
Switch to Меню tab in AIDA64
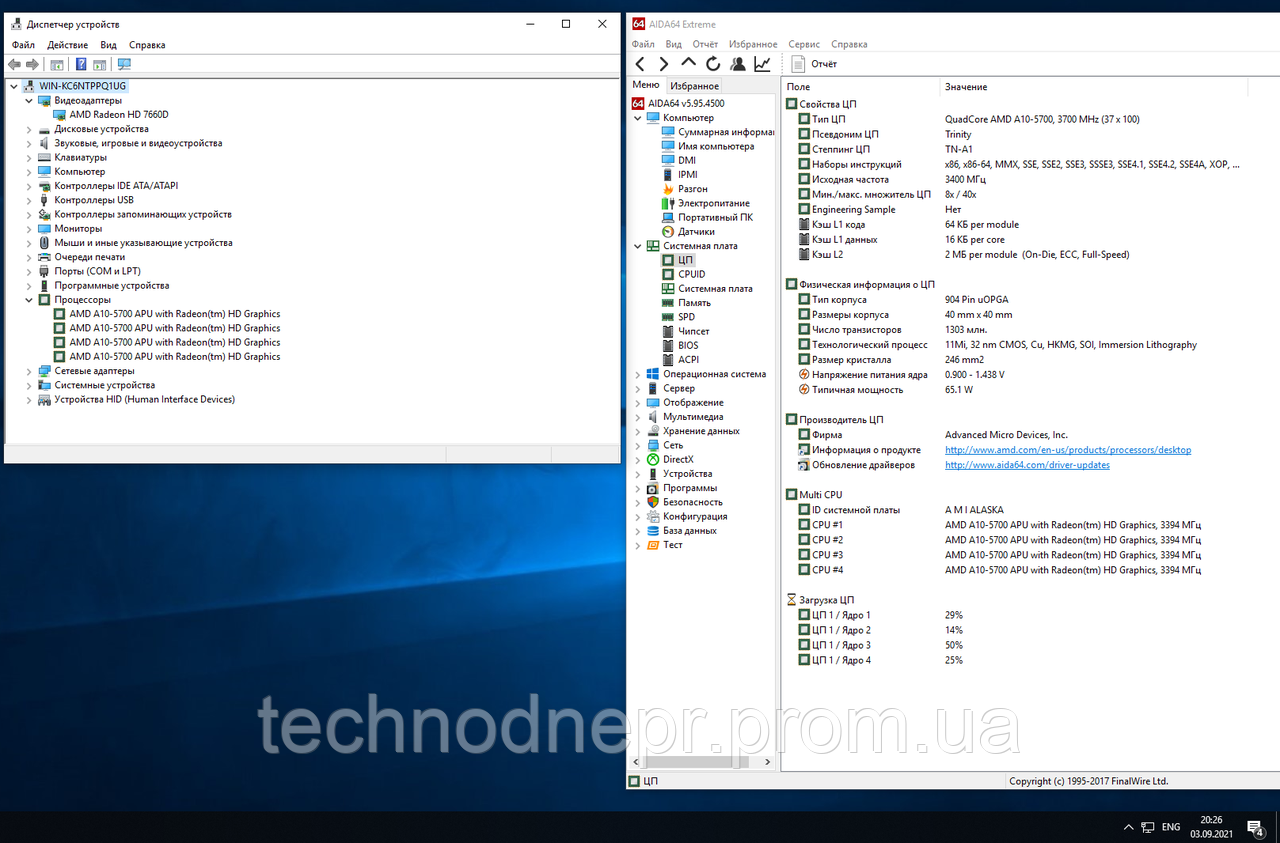pos(646,85)
